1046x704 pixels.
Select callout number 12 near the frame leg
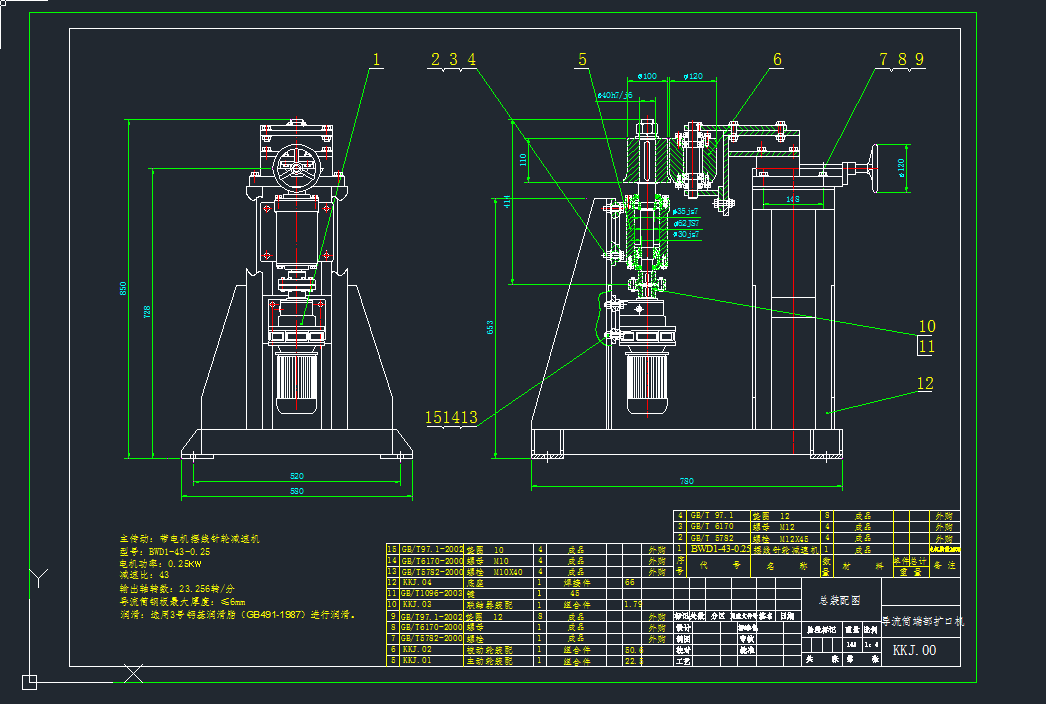pos(925,384)
